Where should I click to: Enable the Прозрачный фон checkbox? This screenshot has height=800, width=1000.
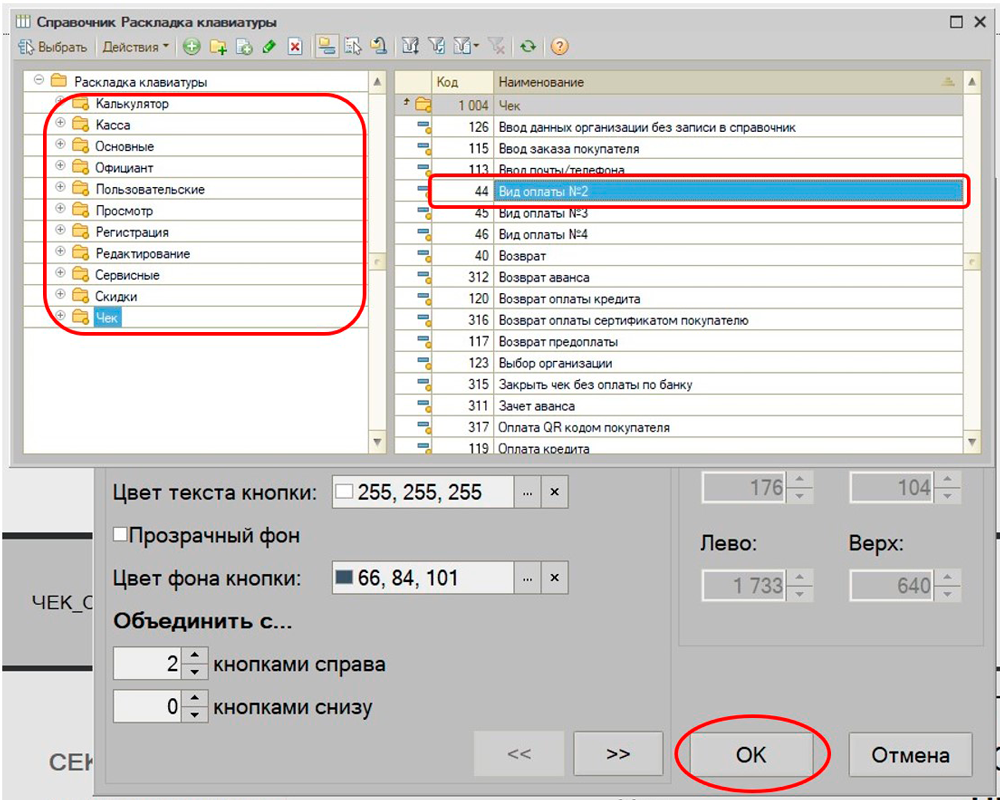tap(121, 536)
